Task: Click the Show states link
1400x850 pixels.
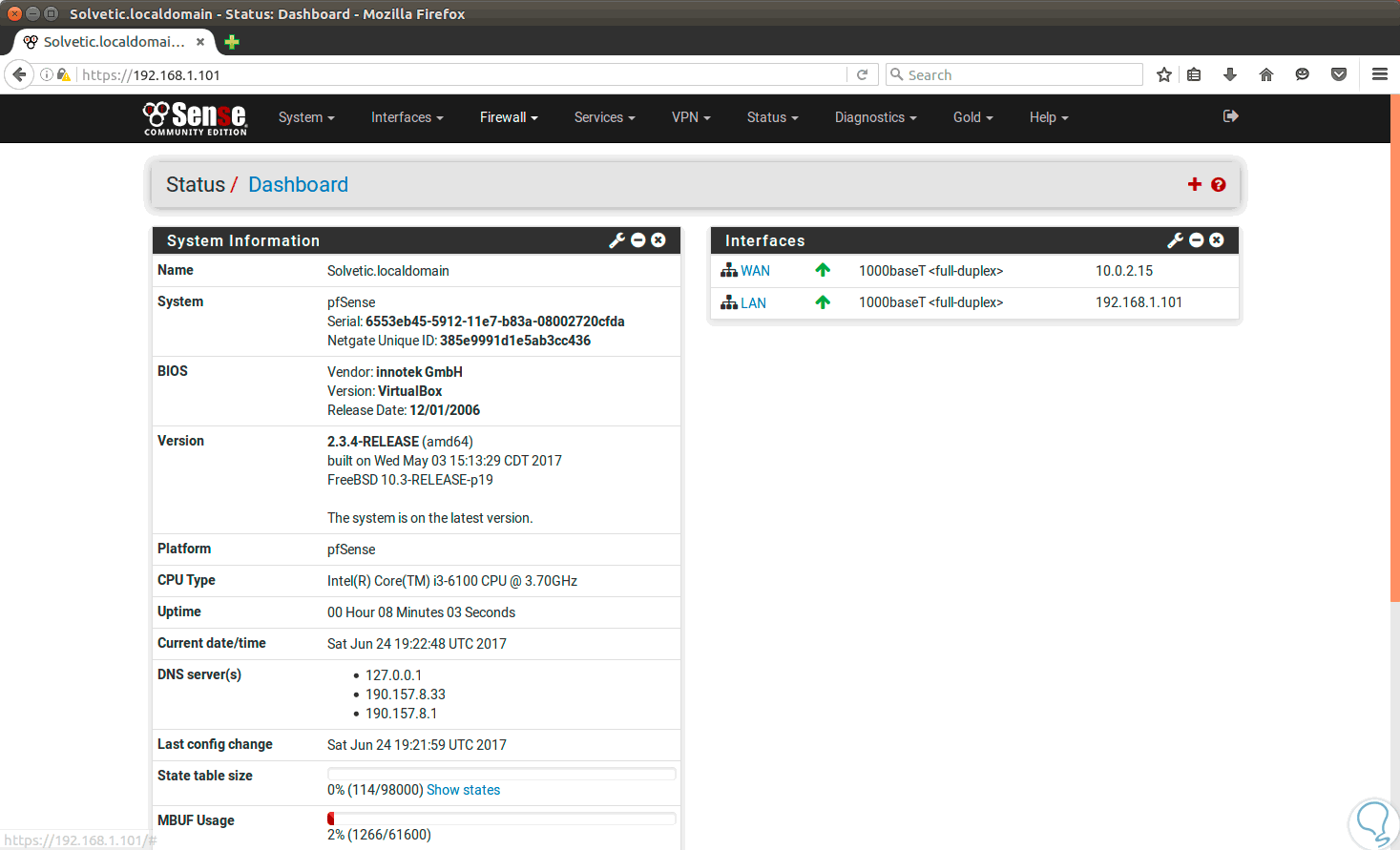Action: (463, 790)
